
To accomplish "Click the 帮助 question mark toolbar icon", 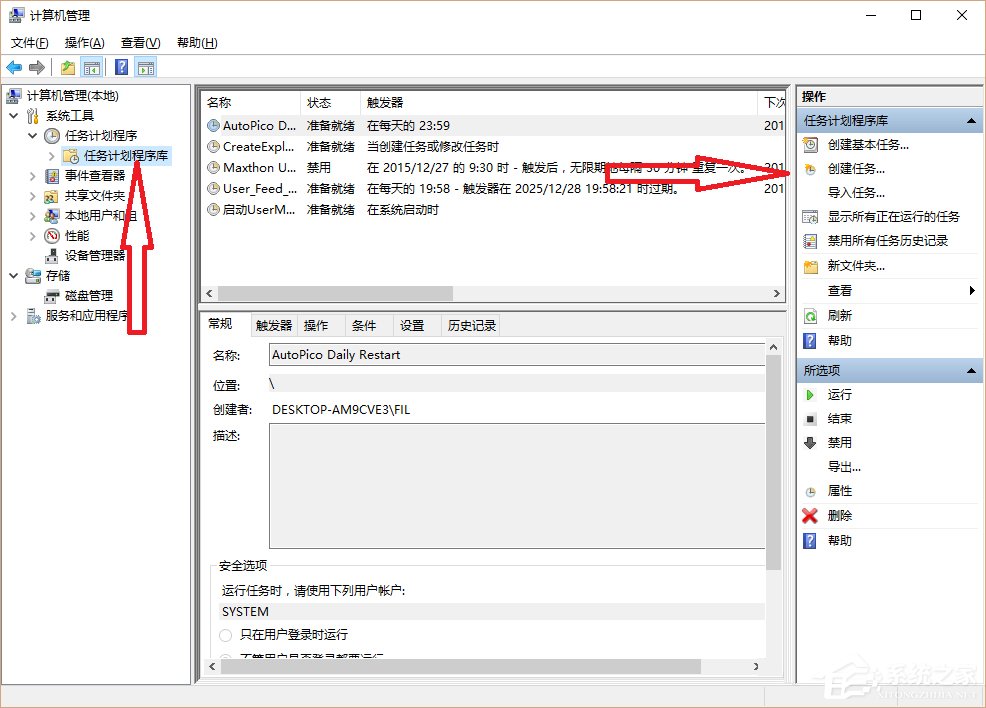I will click(120, 67).
